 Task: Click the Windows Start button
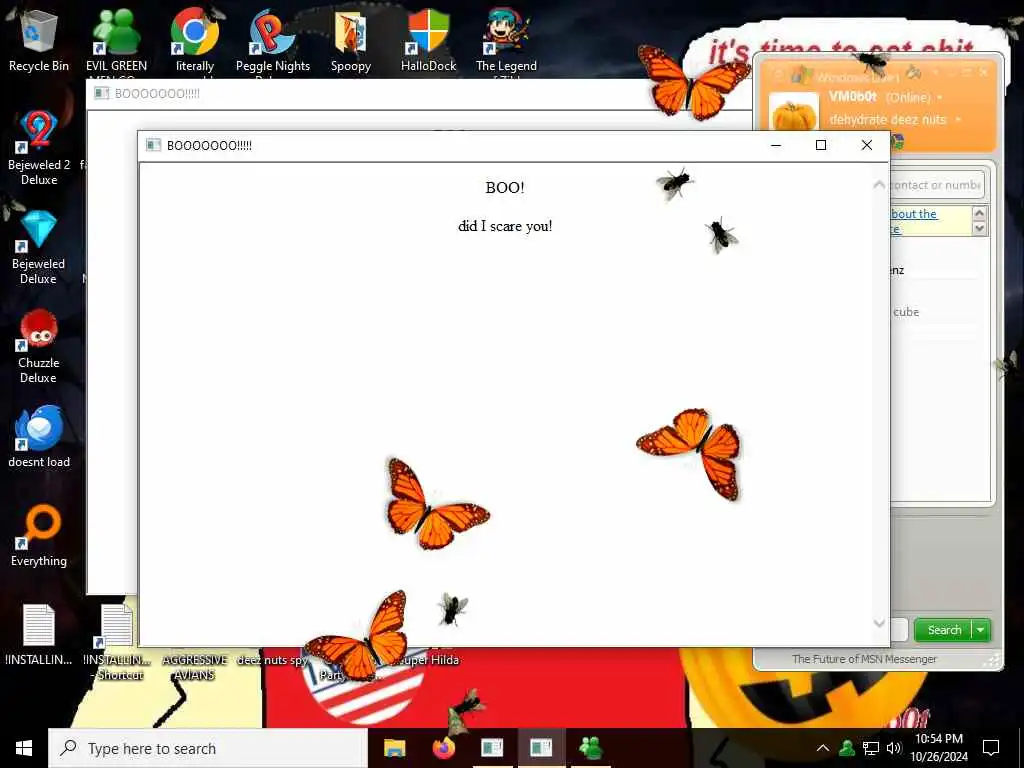click(x=24, y=748)
